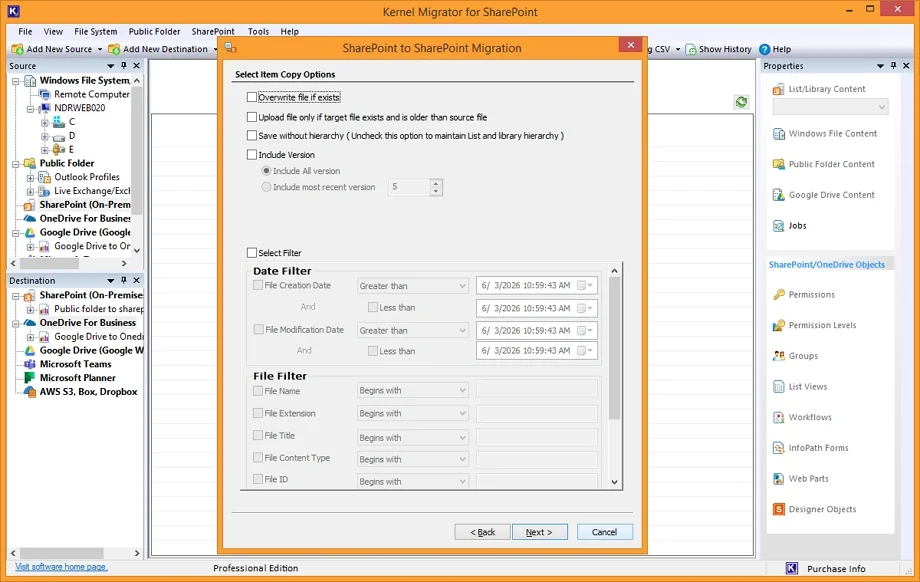The height and width of the screenshot is (582, 920).
Task: Open Help from the toolbar icon
Action: pos(765,49)
